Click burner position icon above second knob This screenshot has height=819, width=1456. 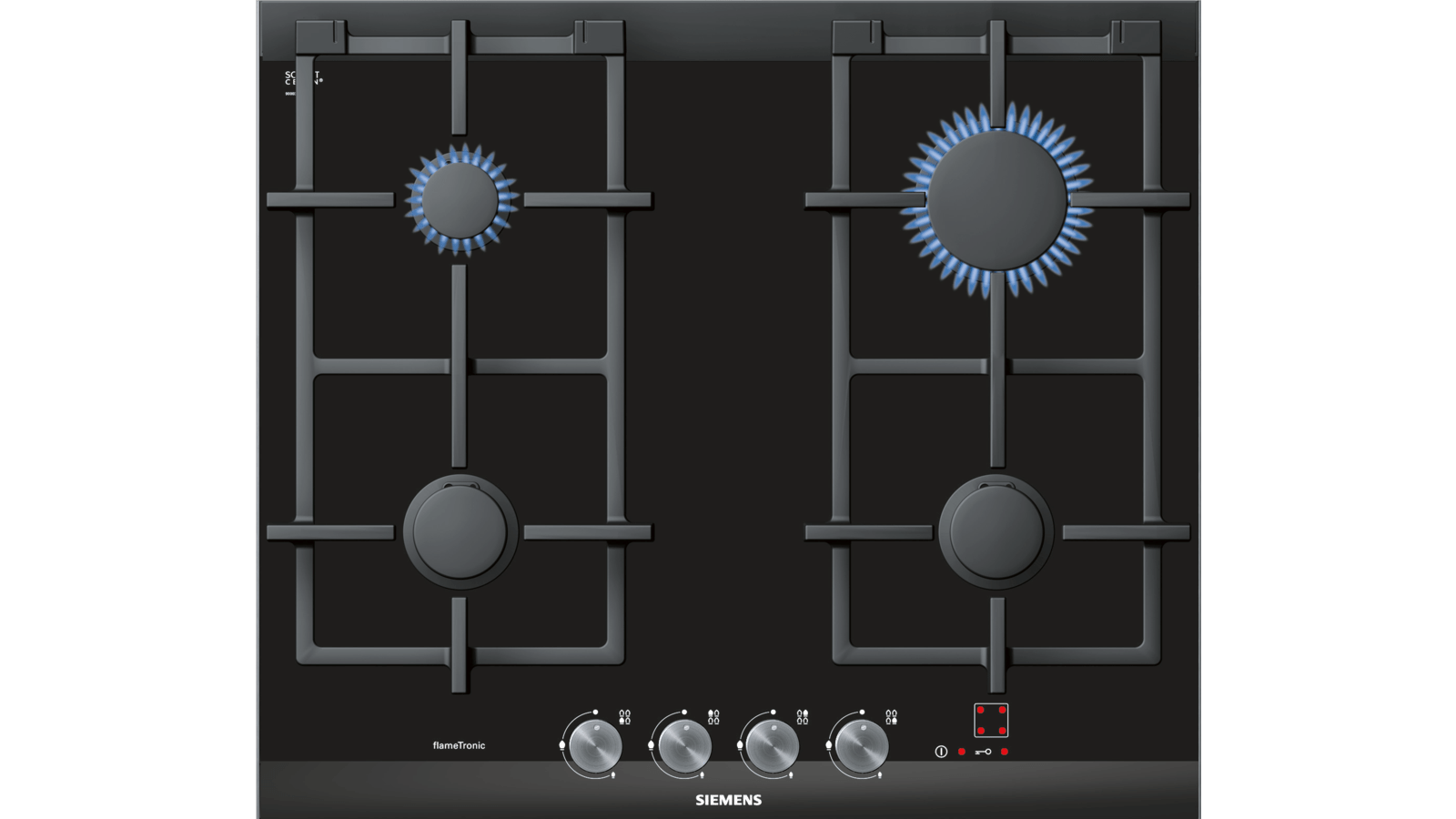click(713, 717)
